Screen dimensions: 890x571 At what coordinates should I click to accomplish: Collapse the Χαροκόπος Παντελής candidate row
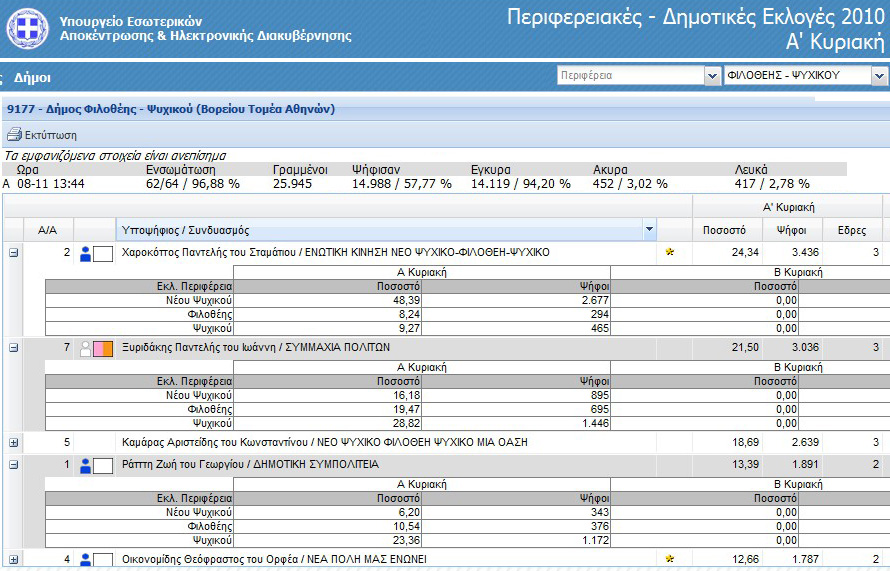(14, 253)
